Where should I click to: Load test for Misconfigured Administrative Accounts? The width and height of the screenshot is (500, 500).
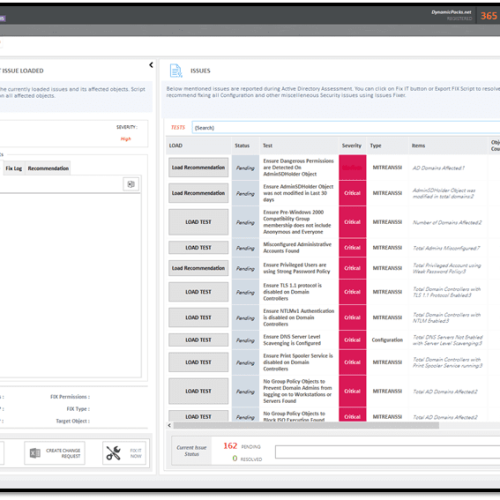[x=198, y=248]
